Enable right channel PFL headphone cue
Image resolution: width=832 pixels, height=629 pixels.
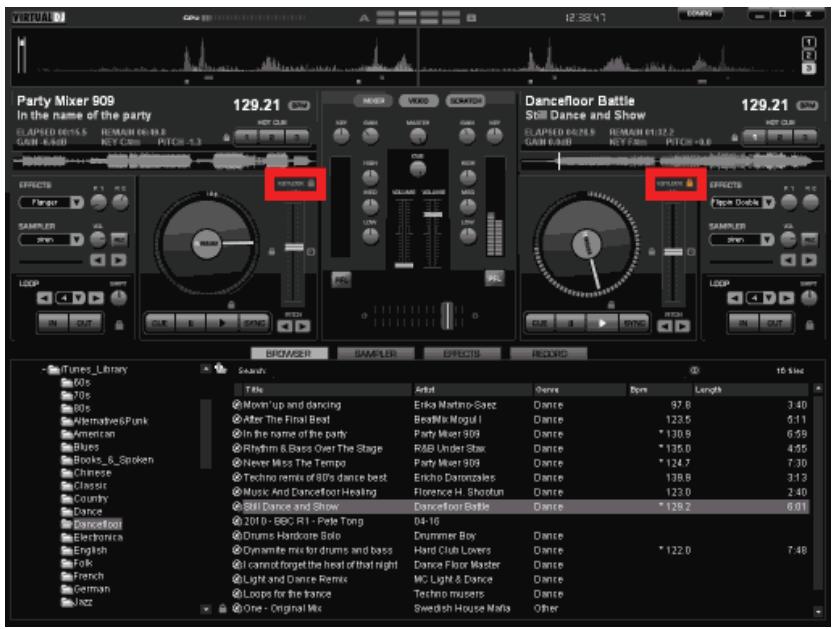pos(494,278)
